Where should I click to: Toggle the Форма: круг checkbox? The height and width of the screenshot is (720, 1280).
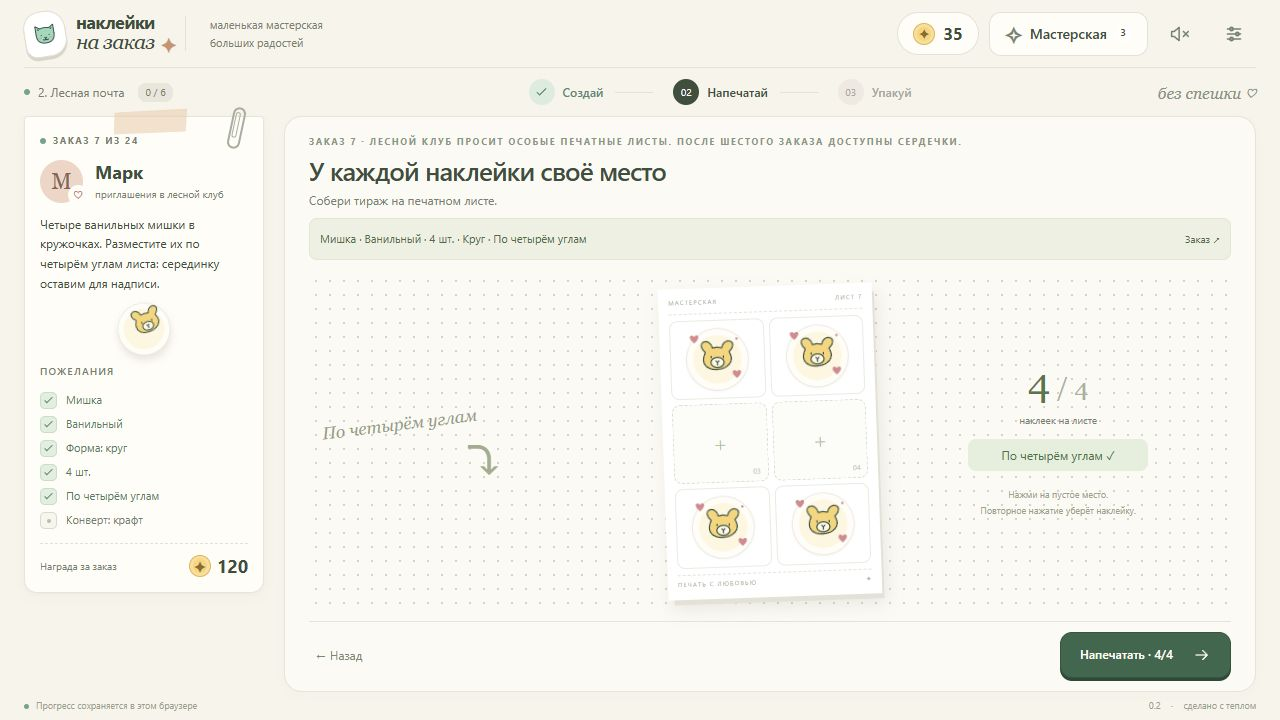(x=48, y=448)
